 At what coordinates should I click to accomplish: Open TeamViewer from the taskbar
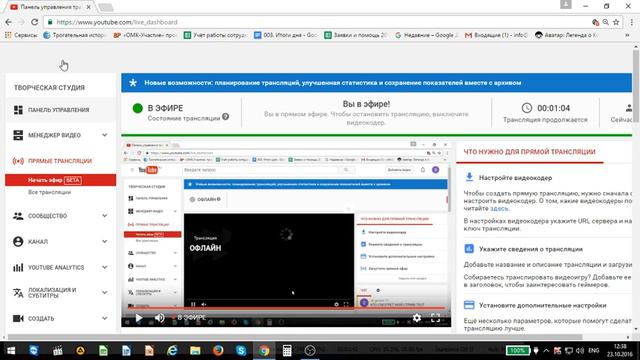(x=34, y=351)
